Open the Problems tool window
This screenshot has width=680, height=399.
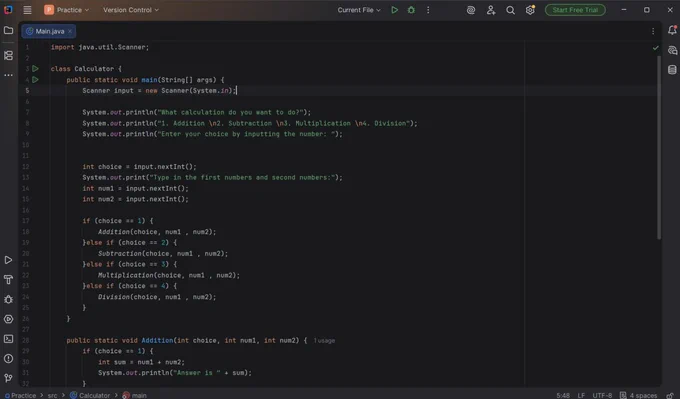point(8,359)
